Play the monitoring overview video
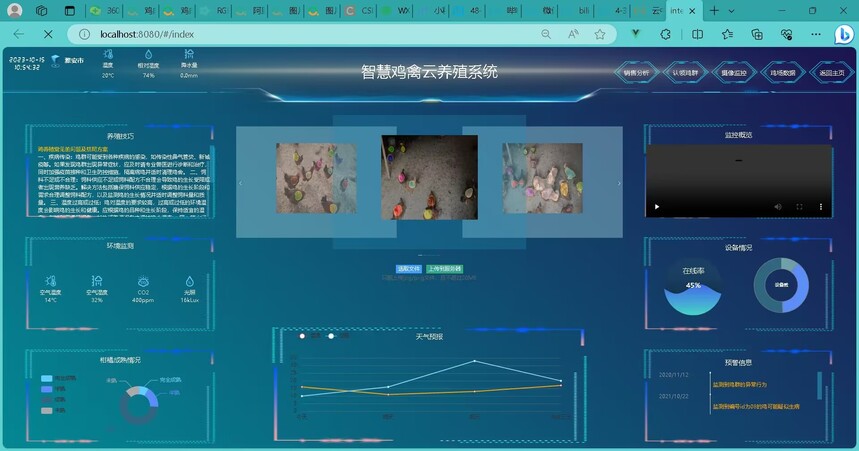The height and width of the screenshot is (451, 859). click(657, 207)
